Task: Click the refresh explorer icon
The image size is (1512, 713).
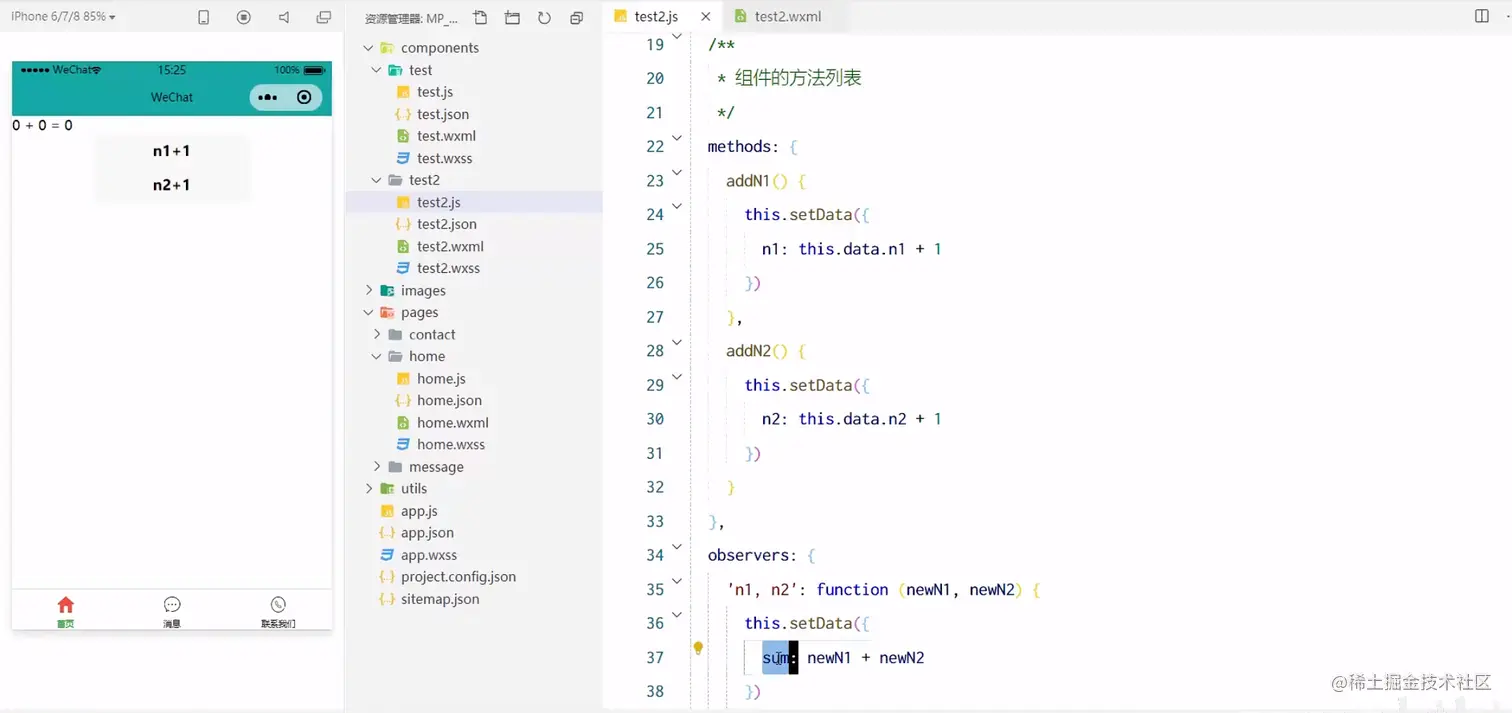Action: [x=544, y=18]
